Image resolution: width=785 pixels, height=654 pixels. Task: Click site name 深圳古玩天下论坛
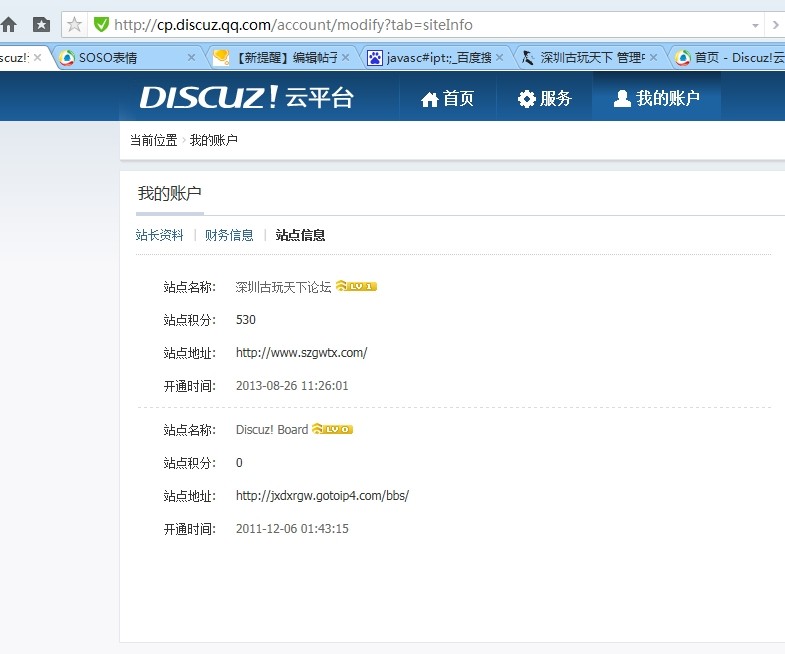(x=283, y=287)
